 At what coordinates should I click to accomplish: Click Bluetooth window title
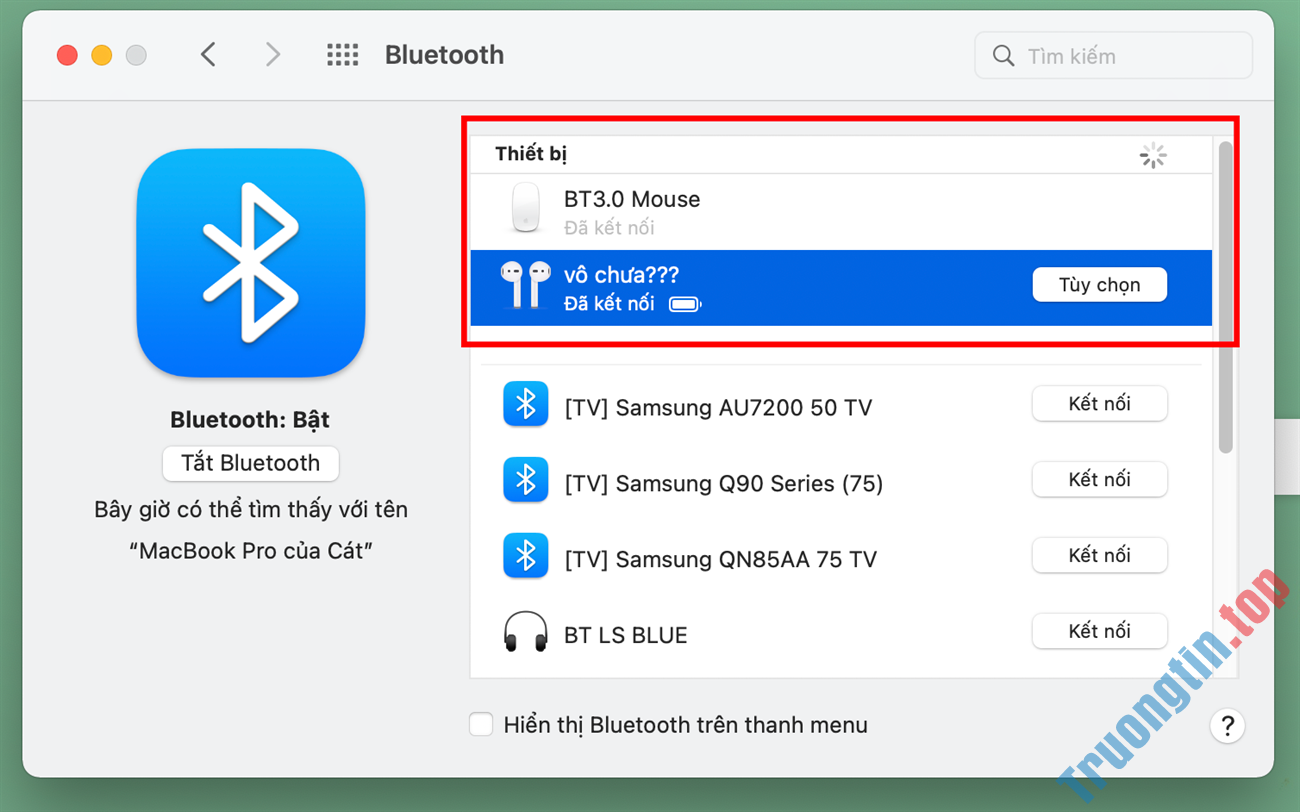click(x=444, y=55)
